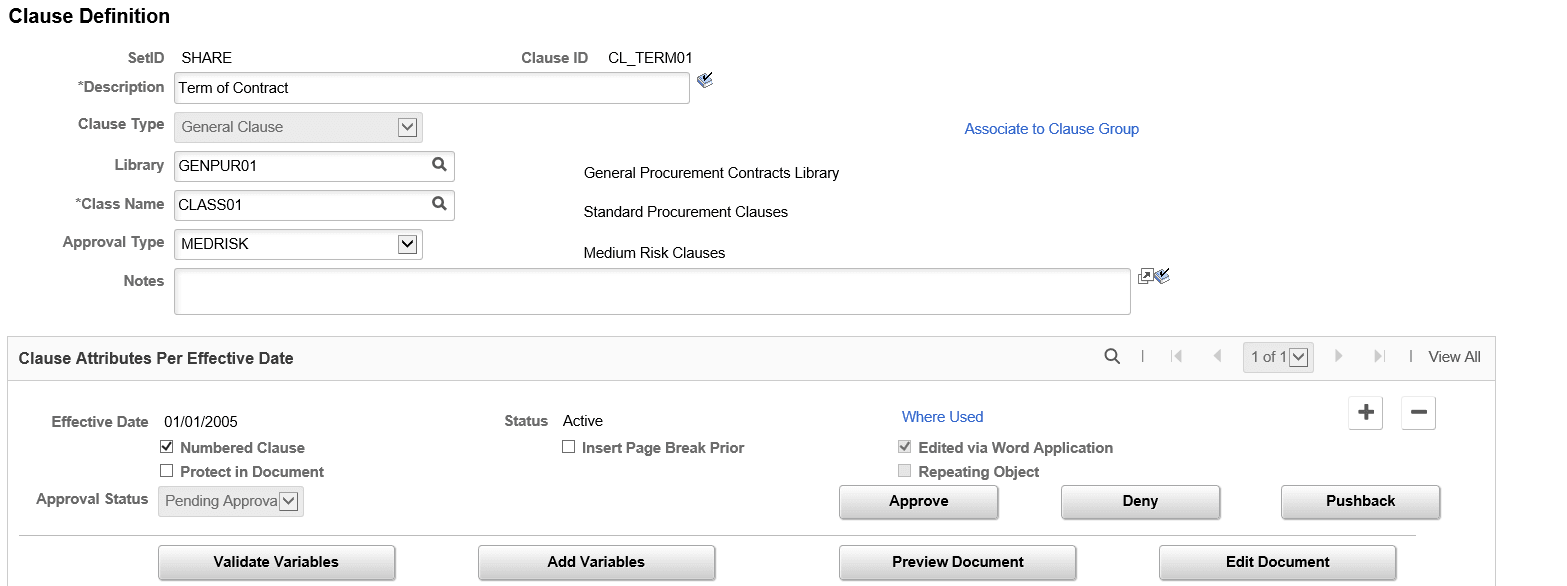
Task: Go to first row arrow in navigator
Action: tap(1177, 356)
